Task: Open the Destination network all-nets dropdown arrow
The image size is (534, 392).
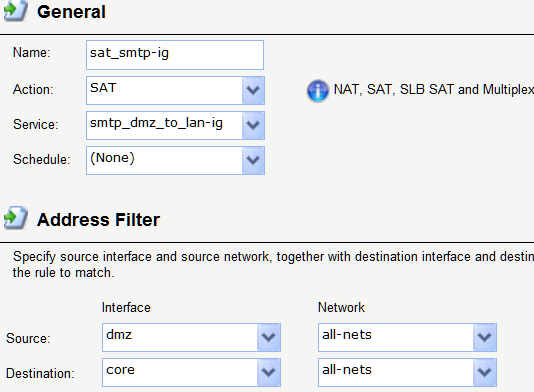Action: [x=485, y=372]
